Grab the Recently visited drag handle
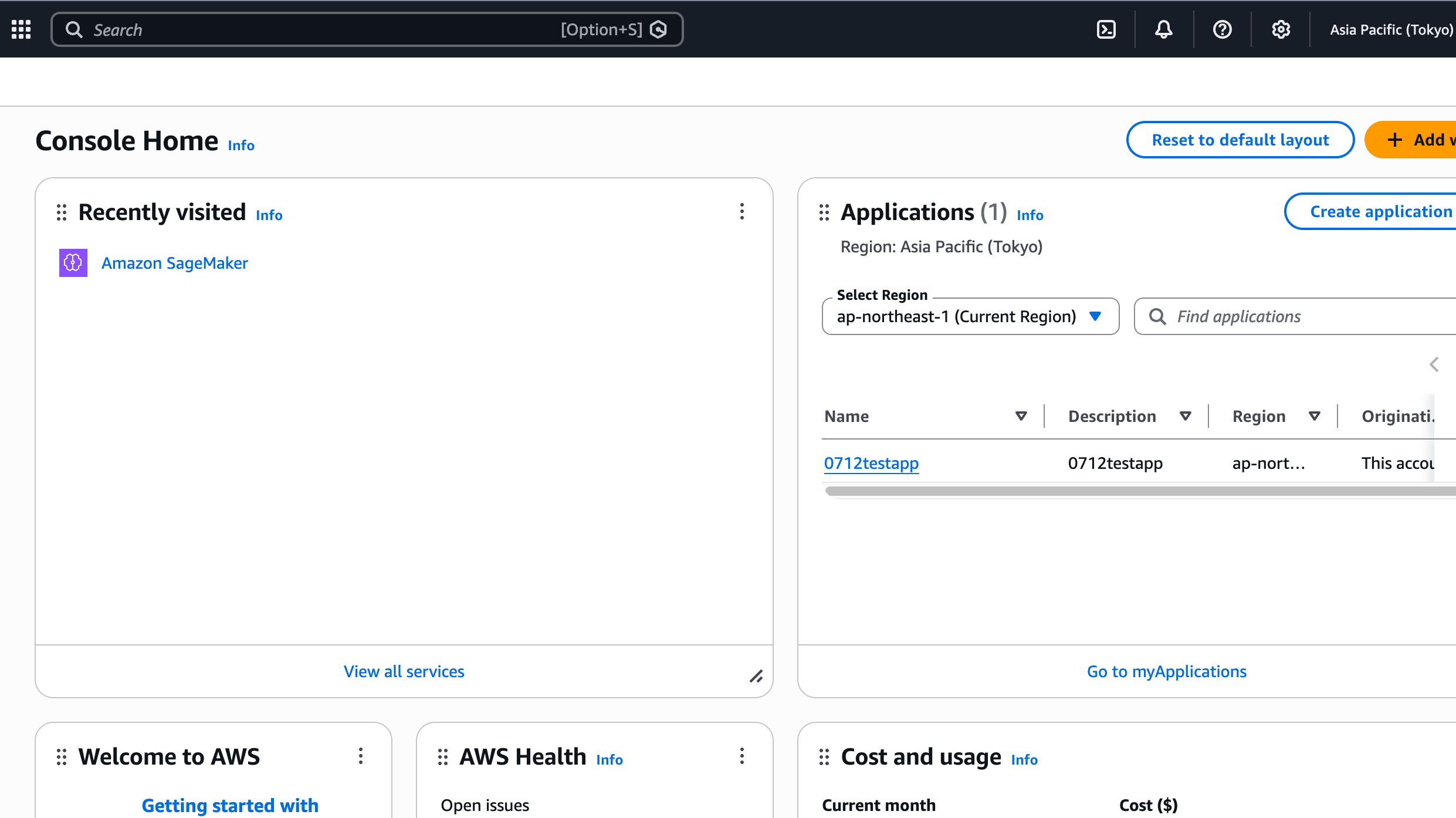The image size is (1456, 818). (62, 212)
